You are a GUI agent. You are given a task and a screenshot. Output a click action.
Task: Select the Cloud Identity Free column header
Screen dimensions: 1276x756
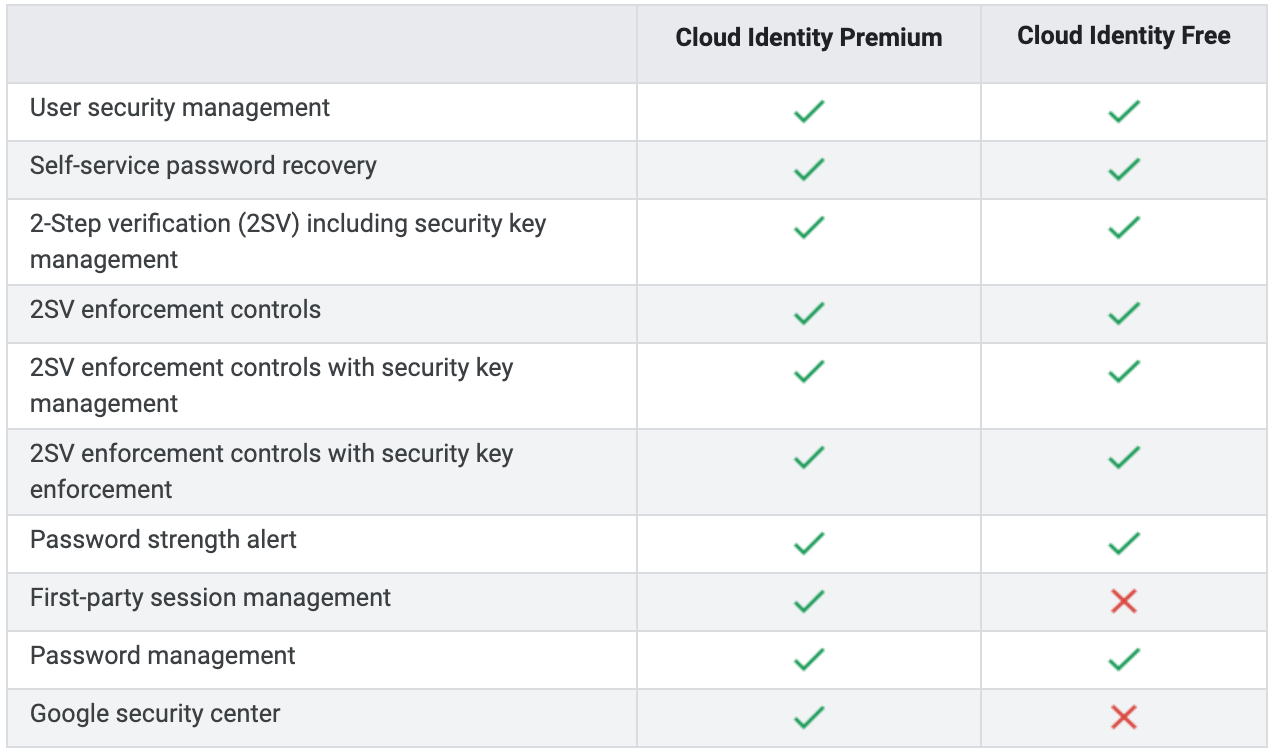coord(1124,36)
